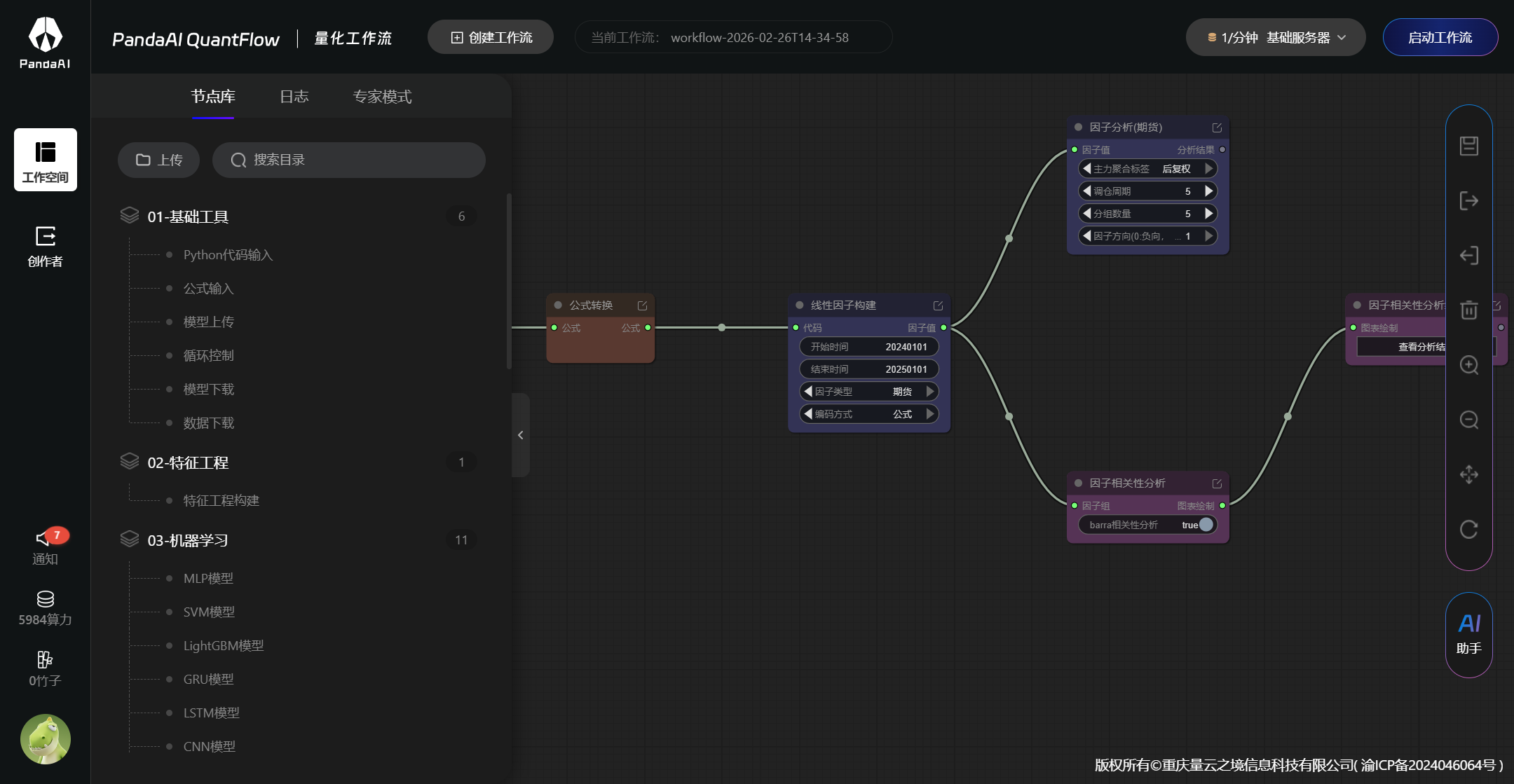Click 分析结果 output port of 因子分析(期货)
The height and width of the screenshot is (784, 1514).
pyautogui.click(x=1222, y=150)
